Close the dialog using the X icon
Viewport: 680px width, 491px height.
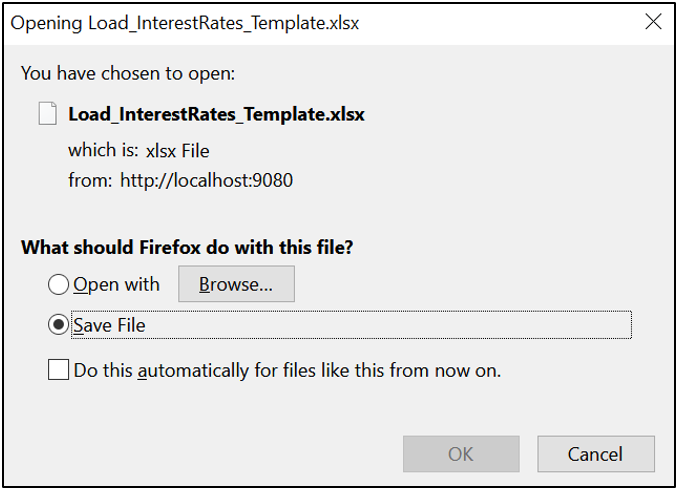(653, 22)
